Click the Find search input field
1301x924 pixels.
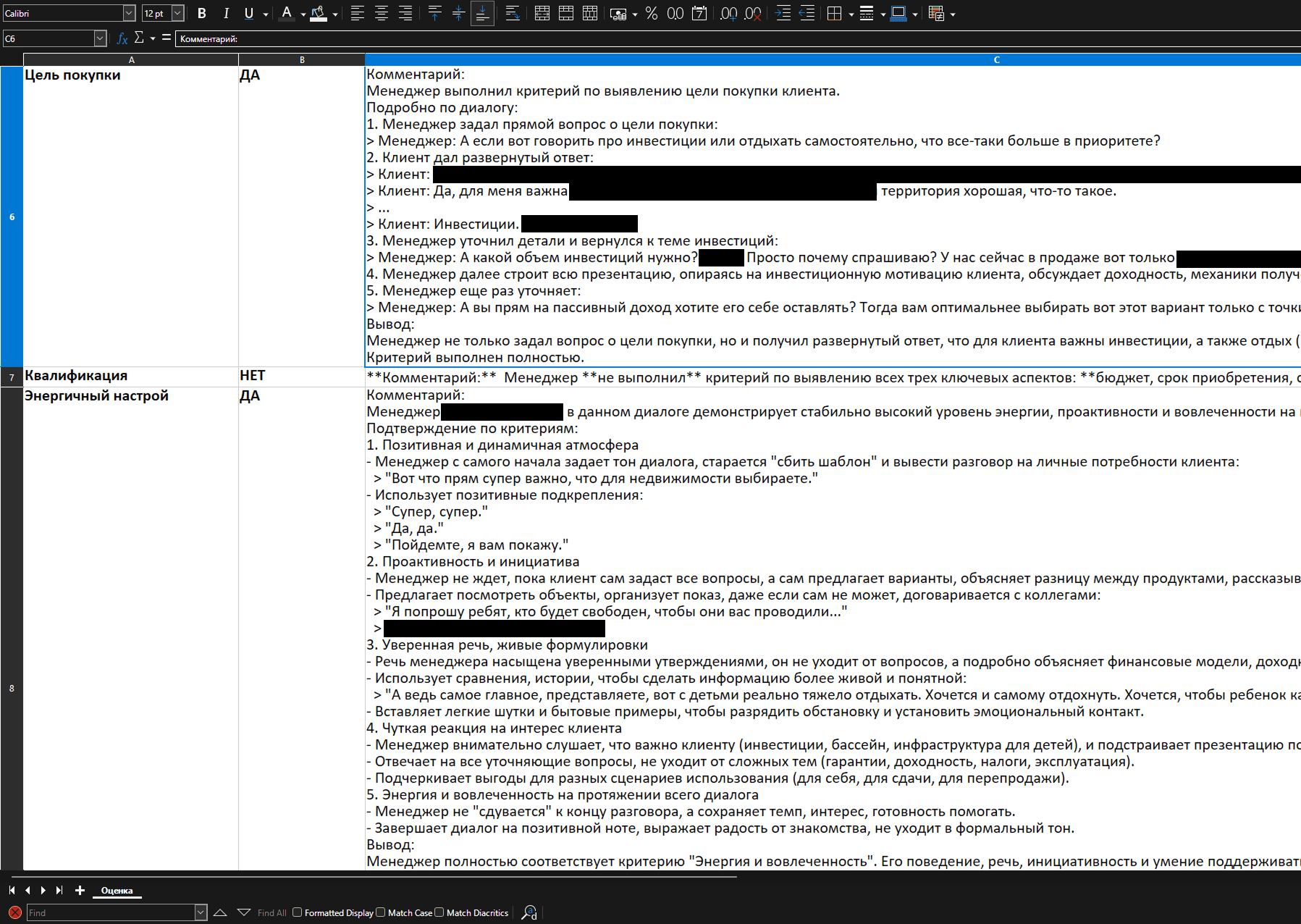(x=111, y=912)
